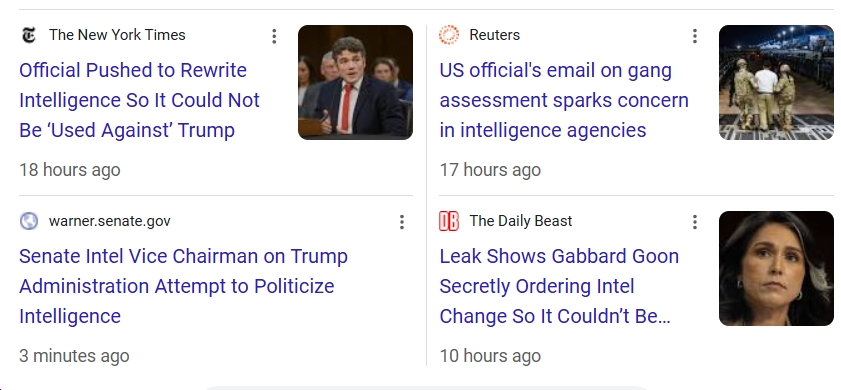The image size is (841, 390).
Task: Open 'Official Pushed to Rewrite Intelligence' headline
Action: [x=139, y=100]
